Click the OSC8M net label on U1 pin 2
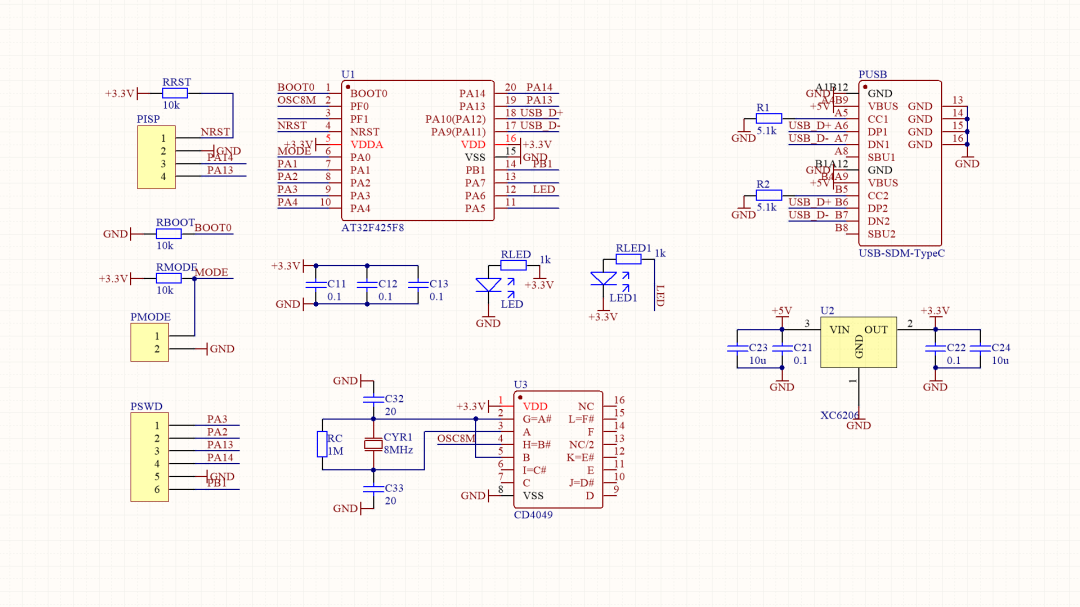 [297, 100]
